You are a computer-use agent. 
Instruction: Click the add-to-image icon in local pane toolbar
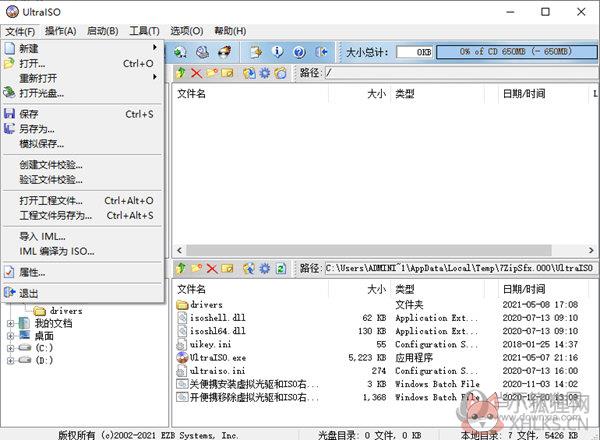(249, 268)
